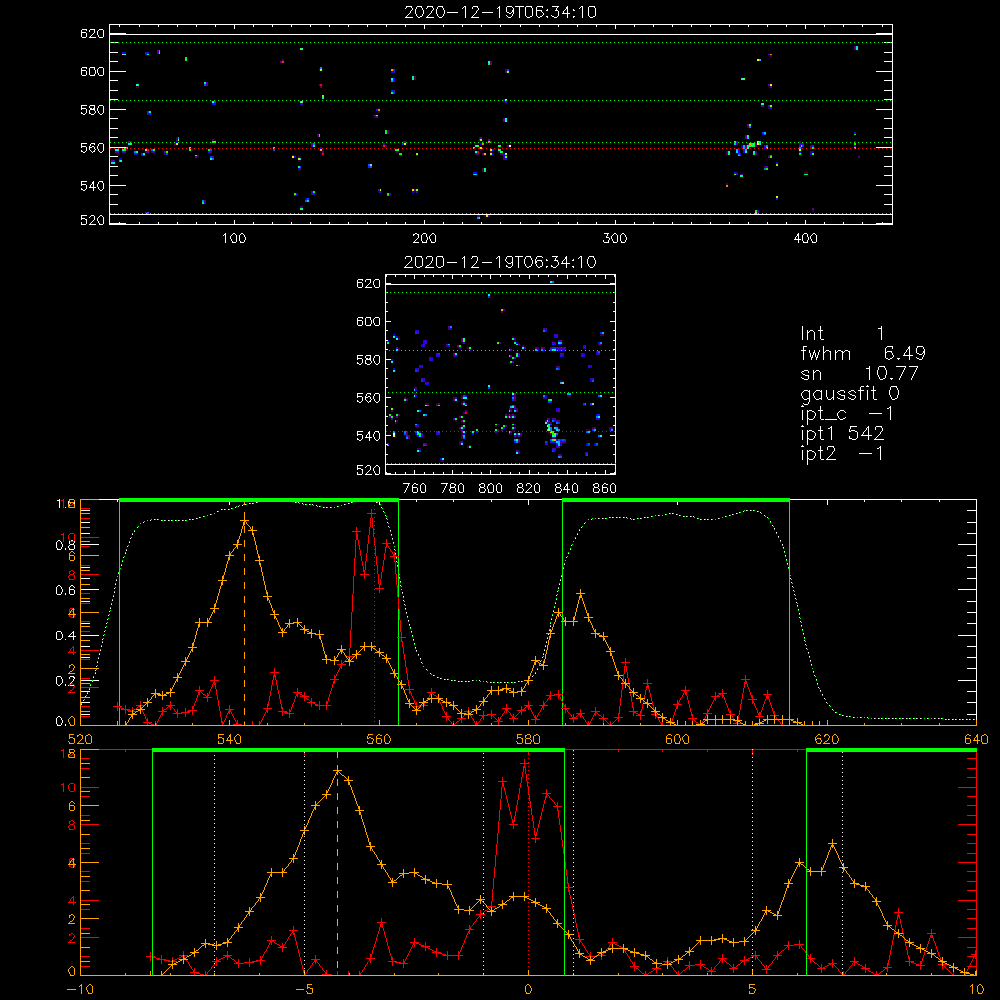Click the middle panel's title 2020-12-19T06:34:10
Screen dimensions: 1000x1000
tap(500, 262)
